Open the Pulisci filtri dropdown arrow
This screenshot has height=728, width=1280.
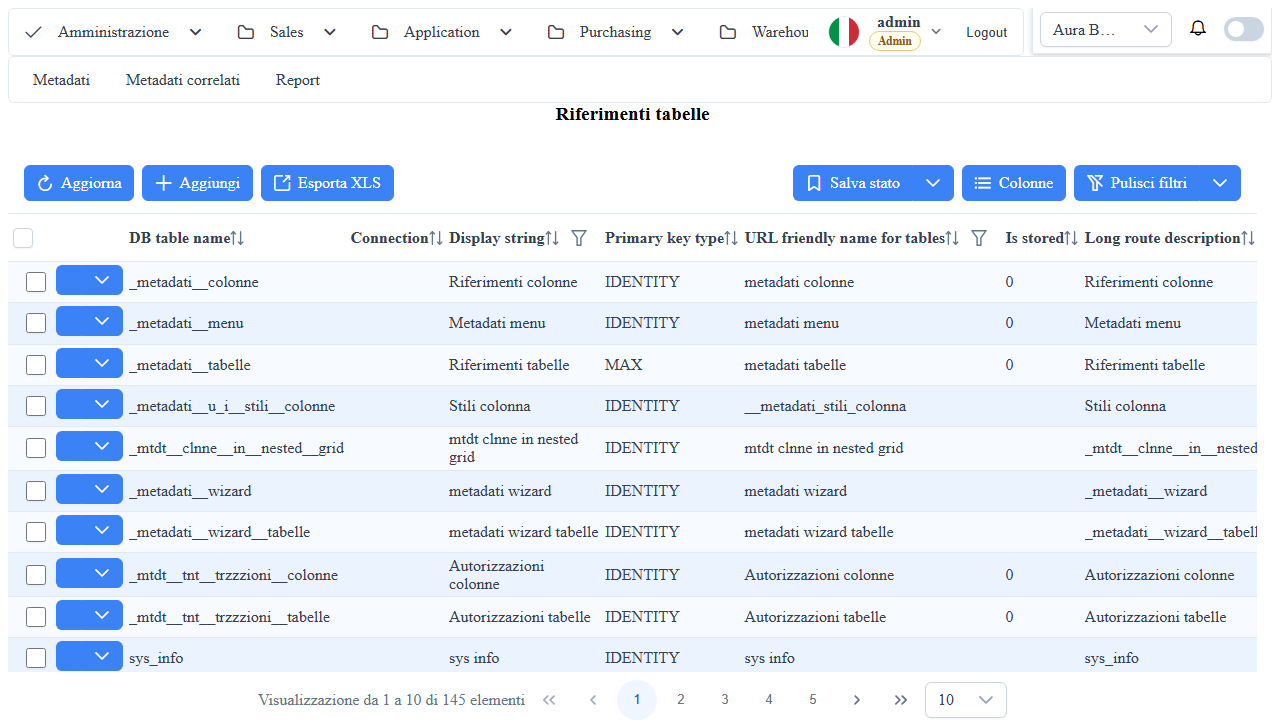[x=1220, y=183]
